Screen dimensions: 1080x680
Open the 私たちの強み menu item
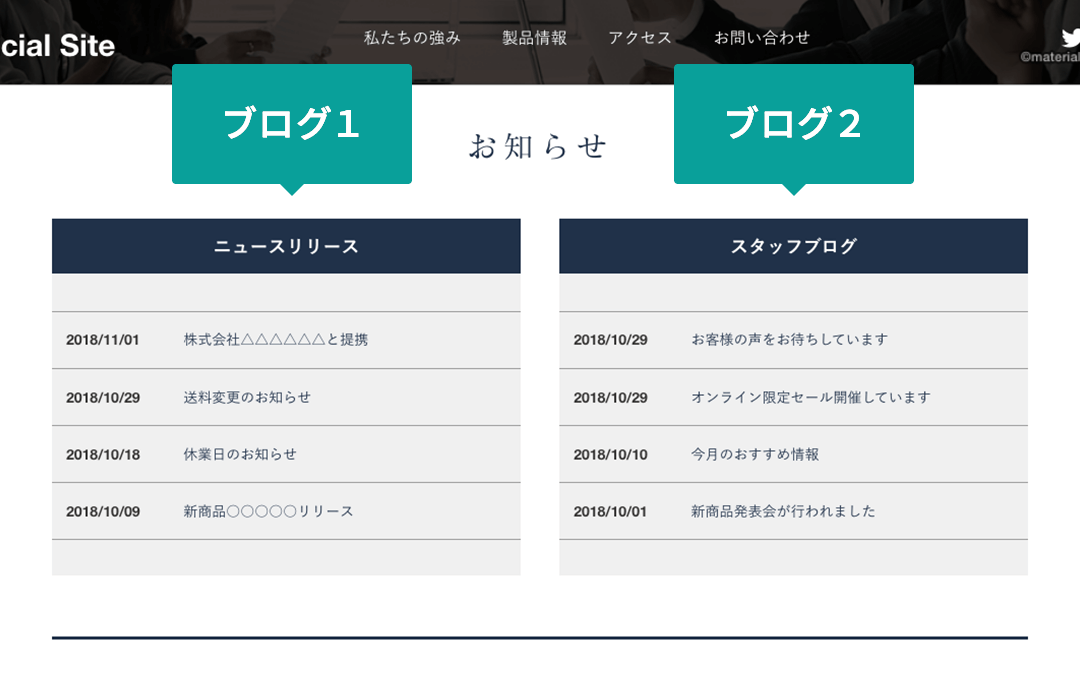point(413,37)
